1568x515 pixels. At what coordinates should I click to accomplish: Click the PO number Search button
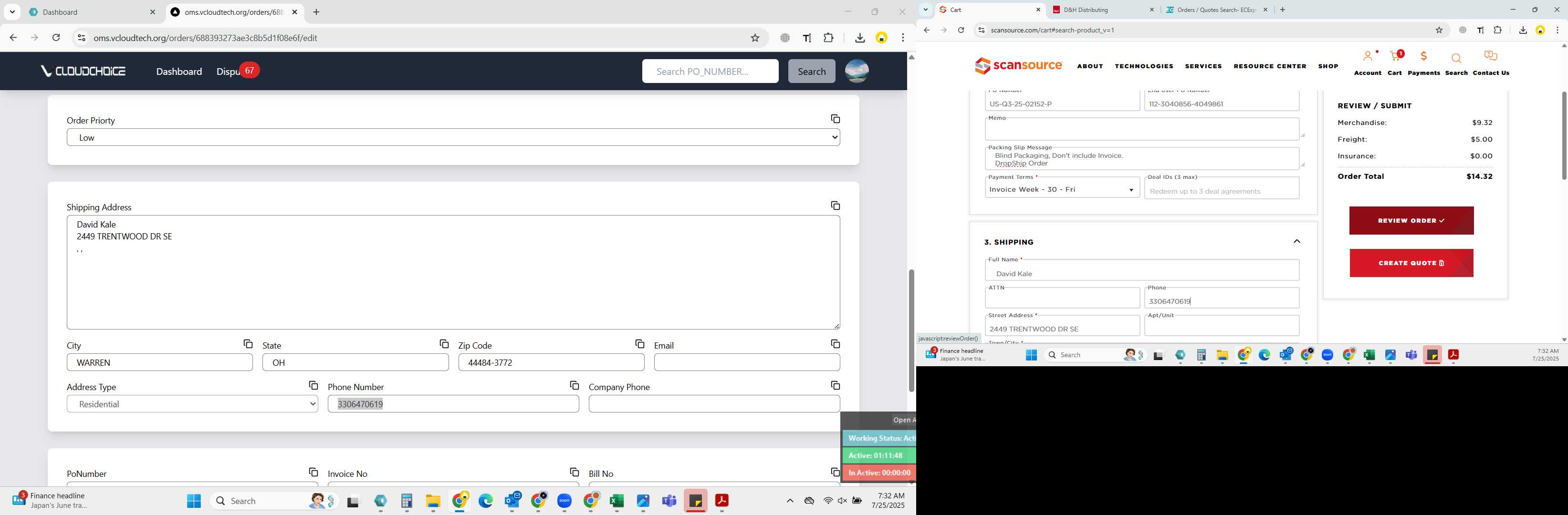[811, 71]
